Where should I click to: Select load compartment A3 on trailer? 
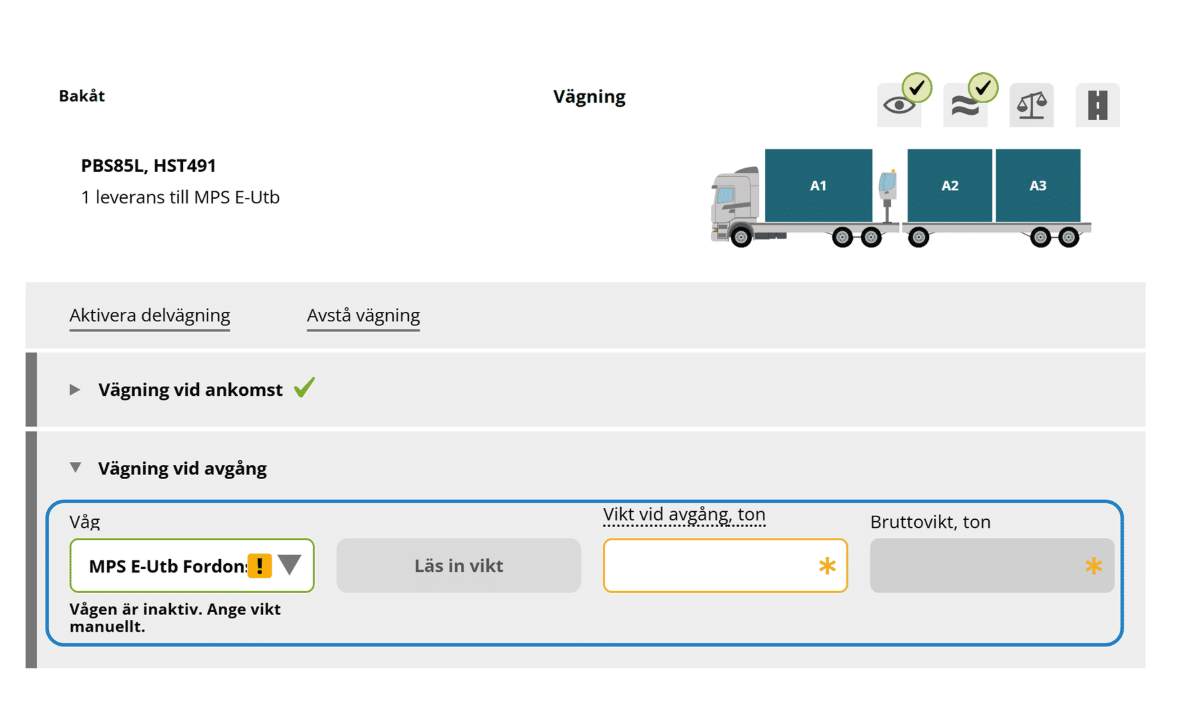coord(1038,186)
